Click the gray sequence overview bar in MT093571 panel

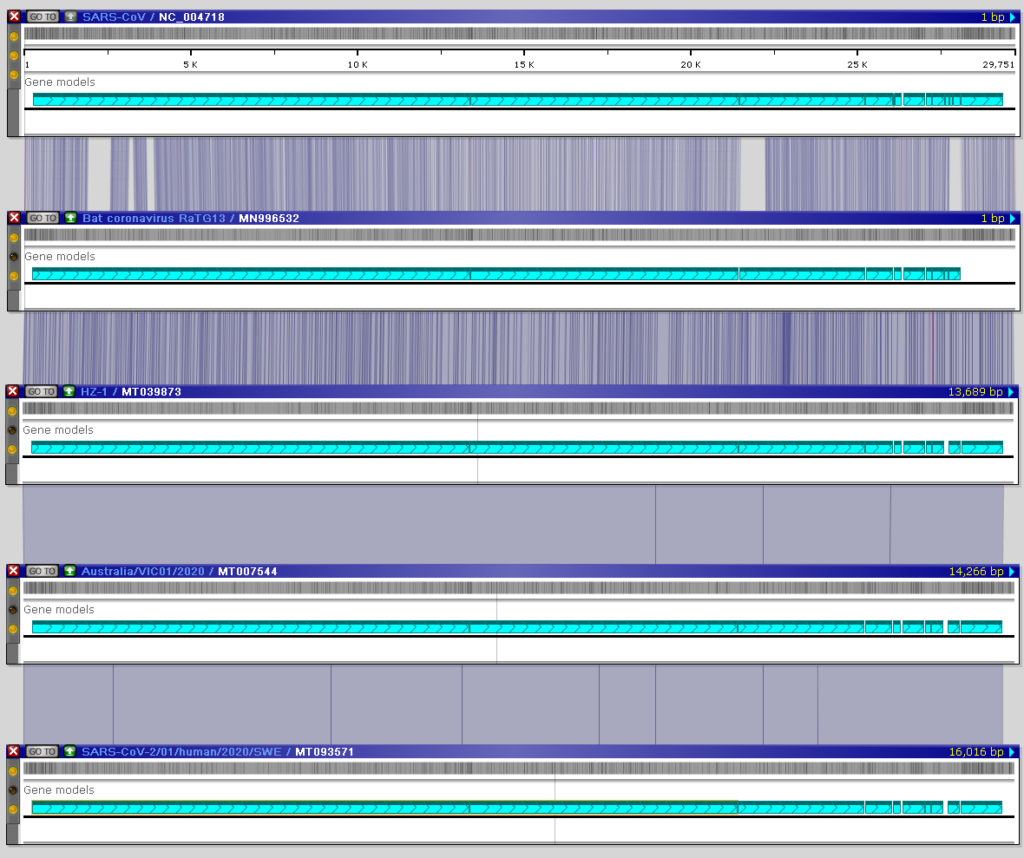tap(519, 768)
